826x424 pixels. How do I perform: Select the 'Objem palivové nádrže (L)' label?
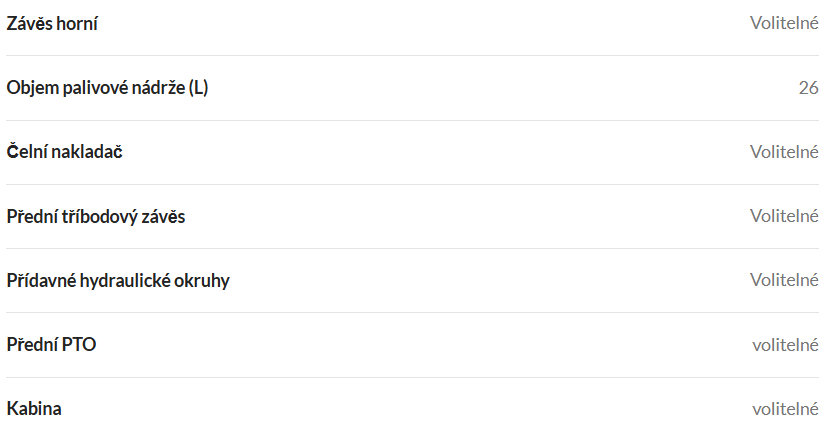(x=107, y=88)
